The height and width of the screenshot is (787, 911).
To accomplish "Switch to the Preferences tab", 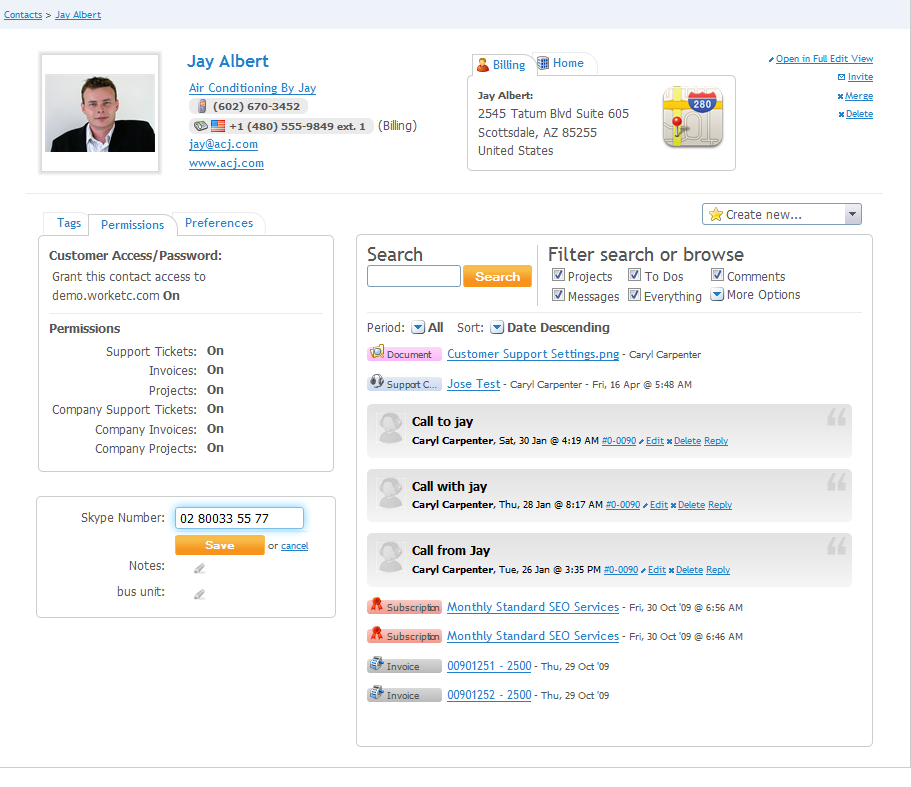I will click(x=219, y=223).
